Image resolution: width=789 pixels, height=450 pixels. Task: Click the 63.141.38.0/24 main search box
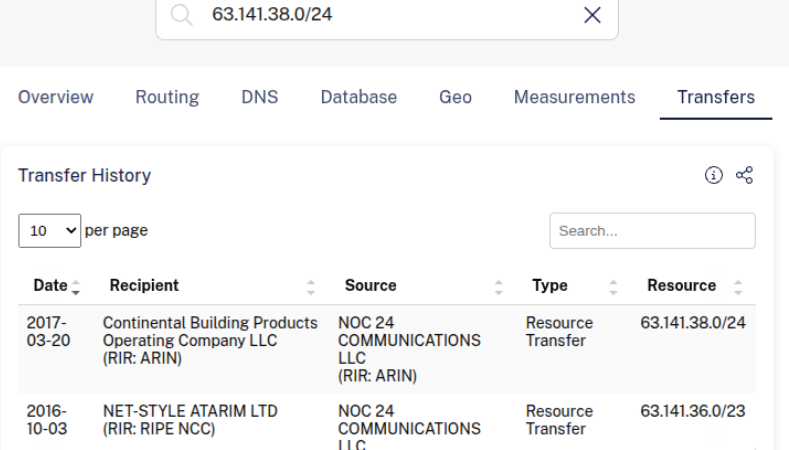tap(380, 15)
